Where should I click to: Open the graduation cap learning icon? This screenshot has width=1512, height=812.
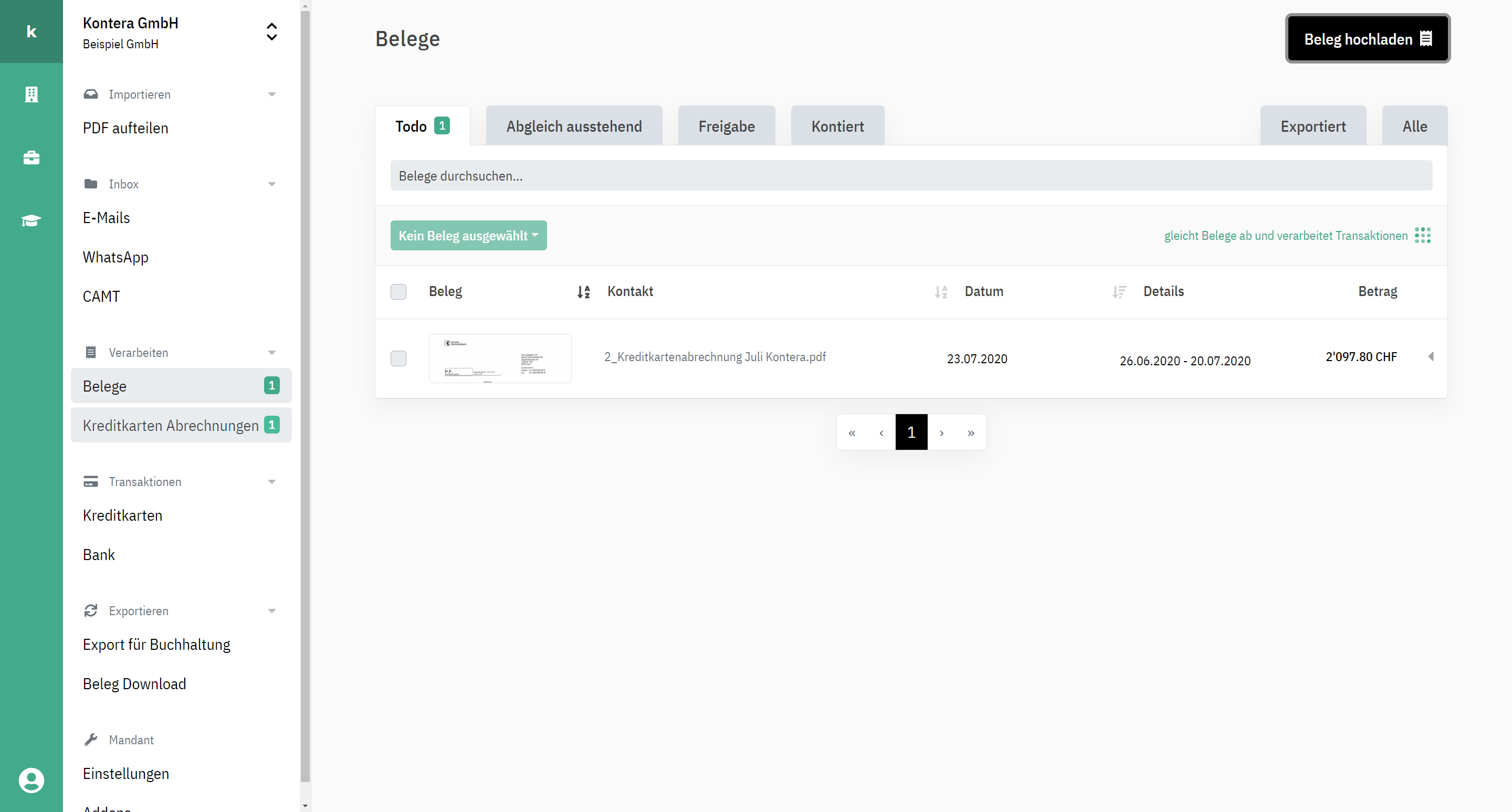point(31,220)
